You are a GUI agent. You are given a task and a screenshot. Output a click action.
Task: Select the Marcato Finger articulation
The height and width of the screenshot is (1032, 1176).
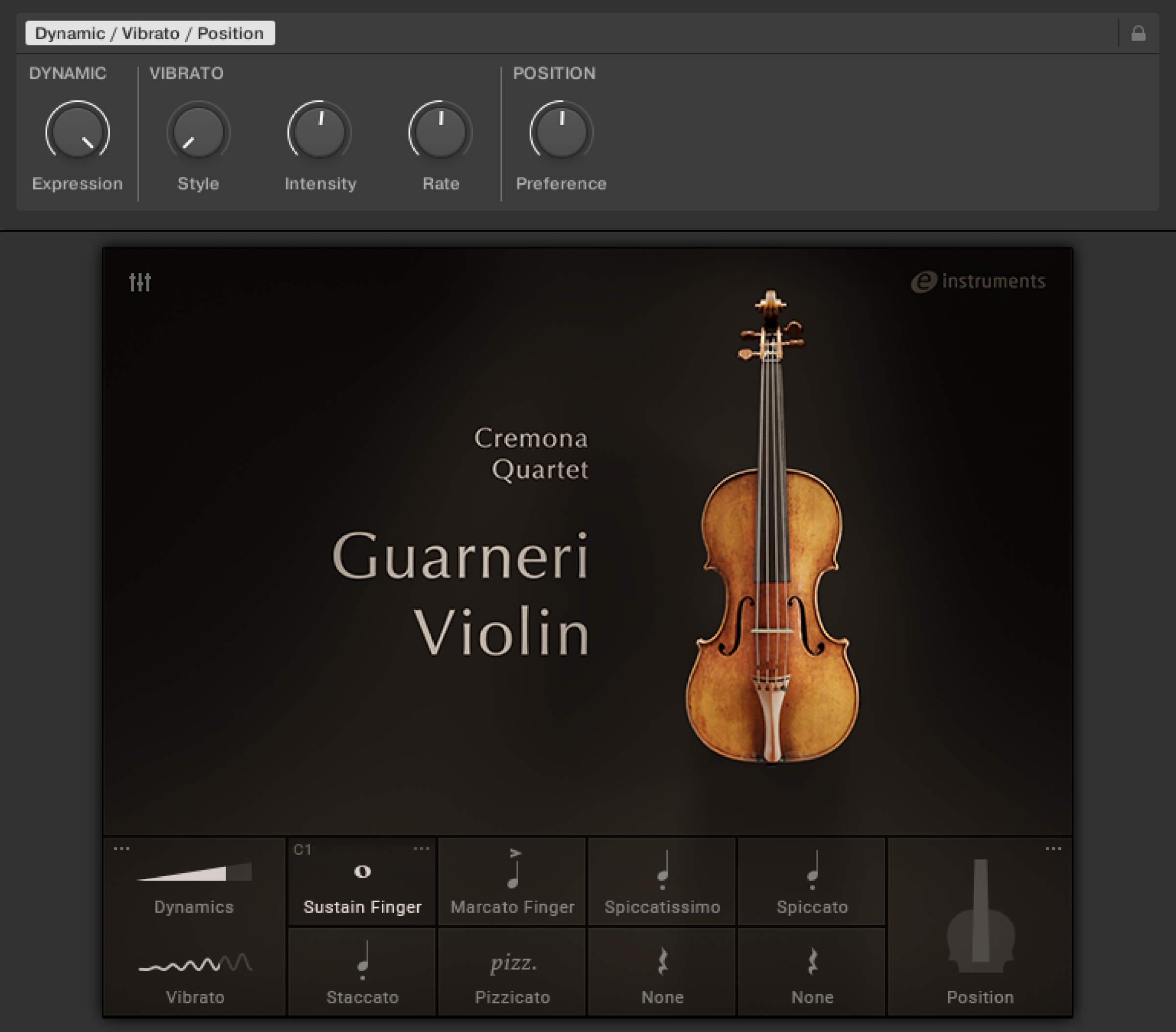click(x=512, y=882)
